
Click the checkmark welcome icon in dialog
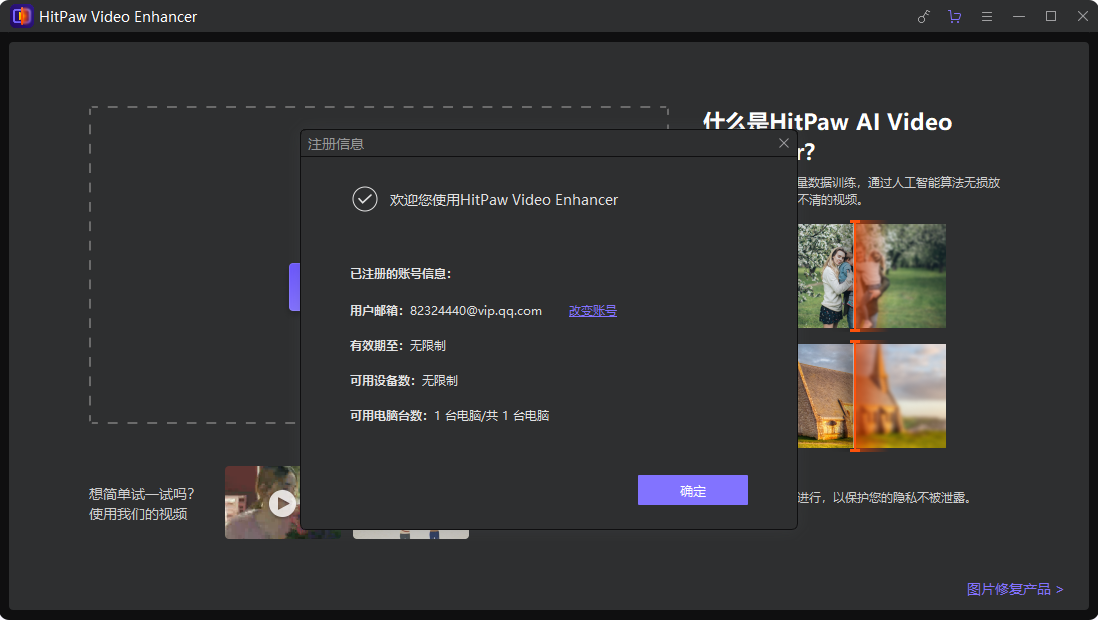coord(365,200)
